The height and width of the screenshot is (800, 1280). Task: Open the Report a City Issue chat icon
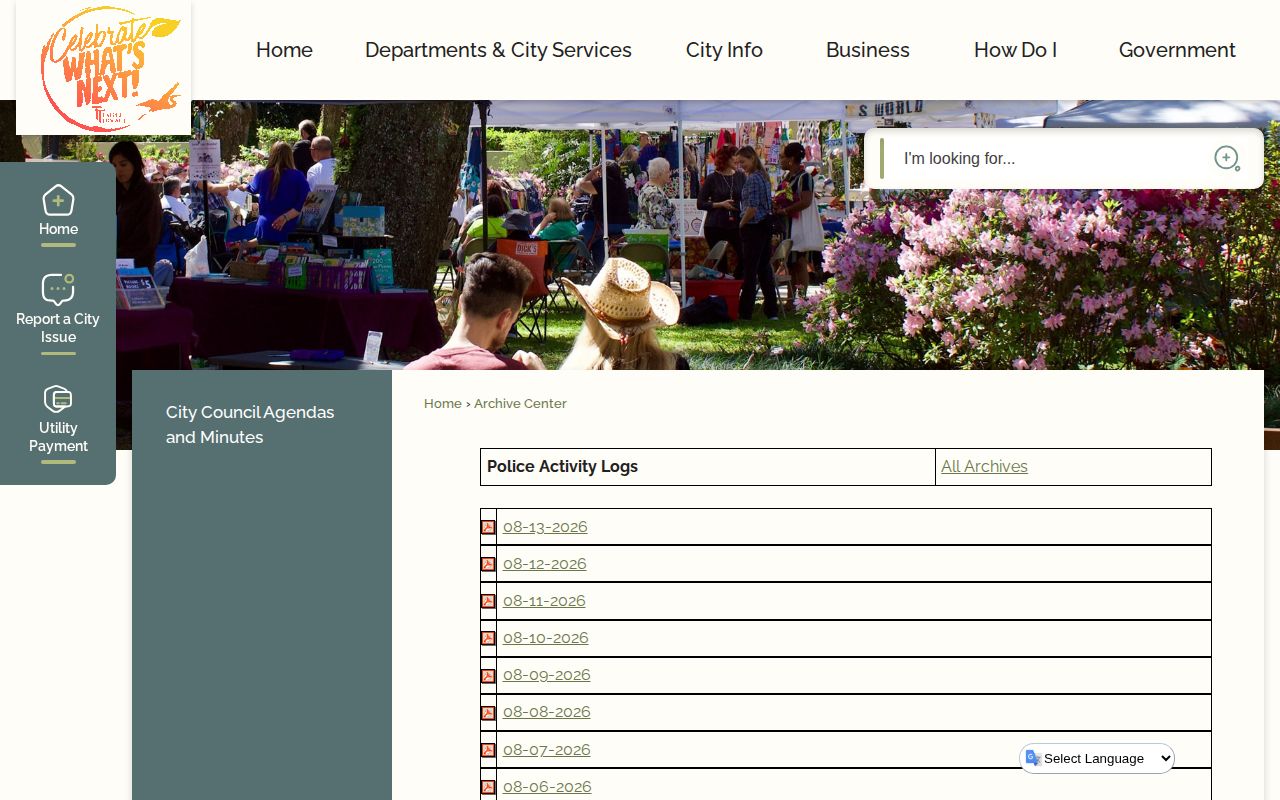pyautogui.click(x=58, y=290)
